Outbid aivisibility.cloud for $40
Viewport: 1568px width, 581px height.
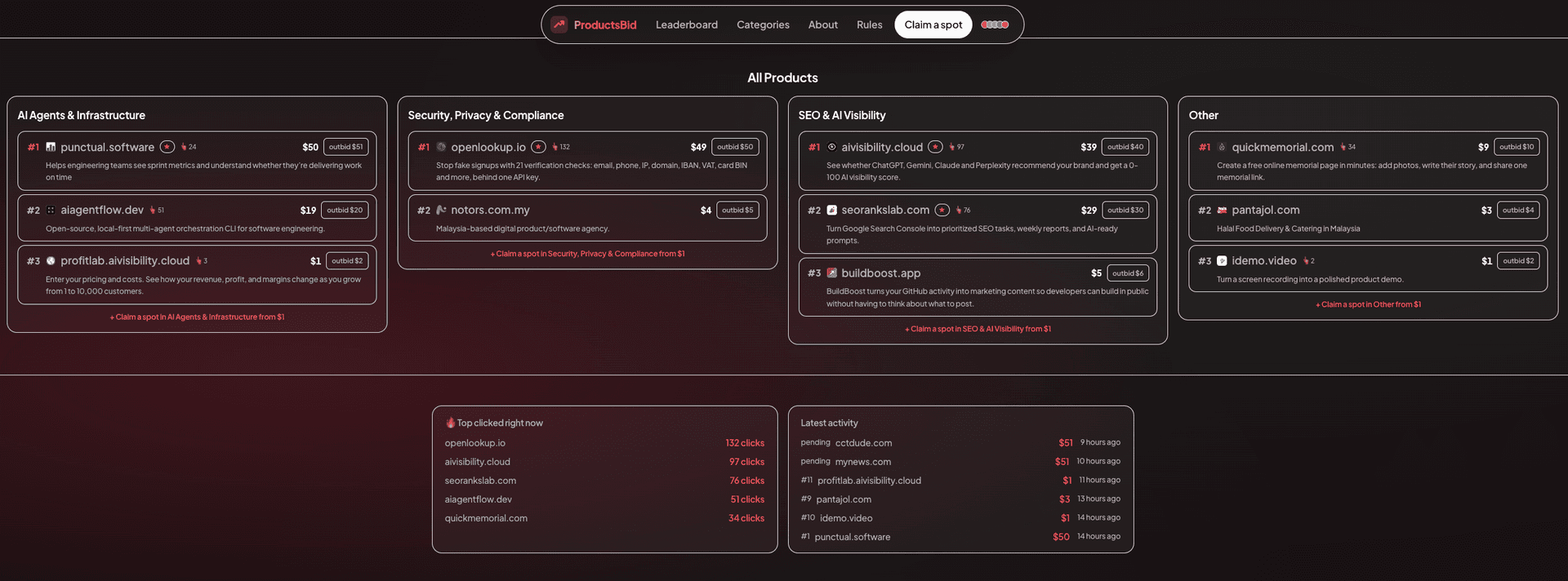tap(1125, 147)
